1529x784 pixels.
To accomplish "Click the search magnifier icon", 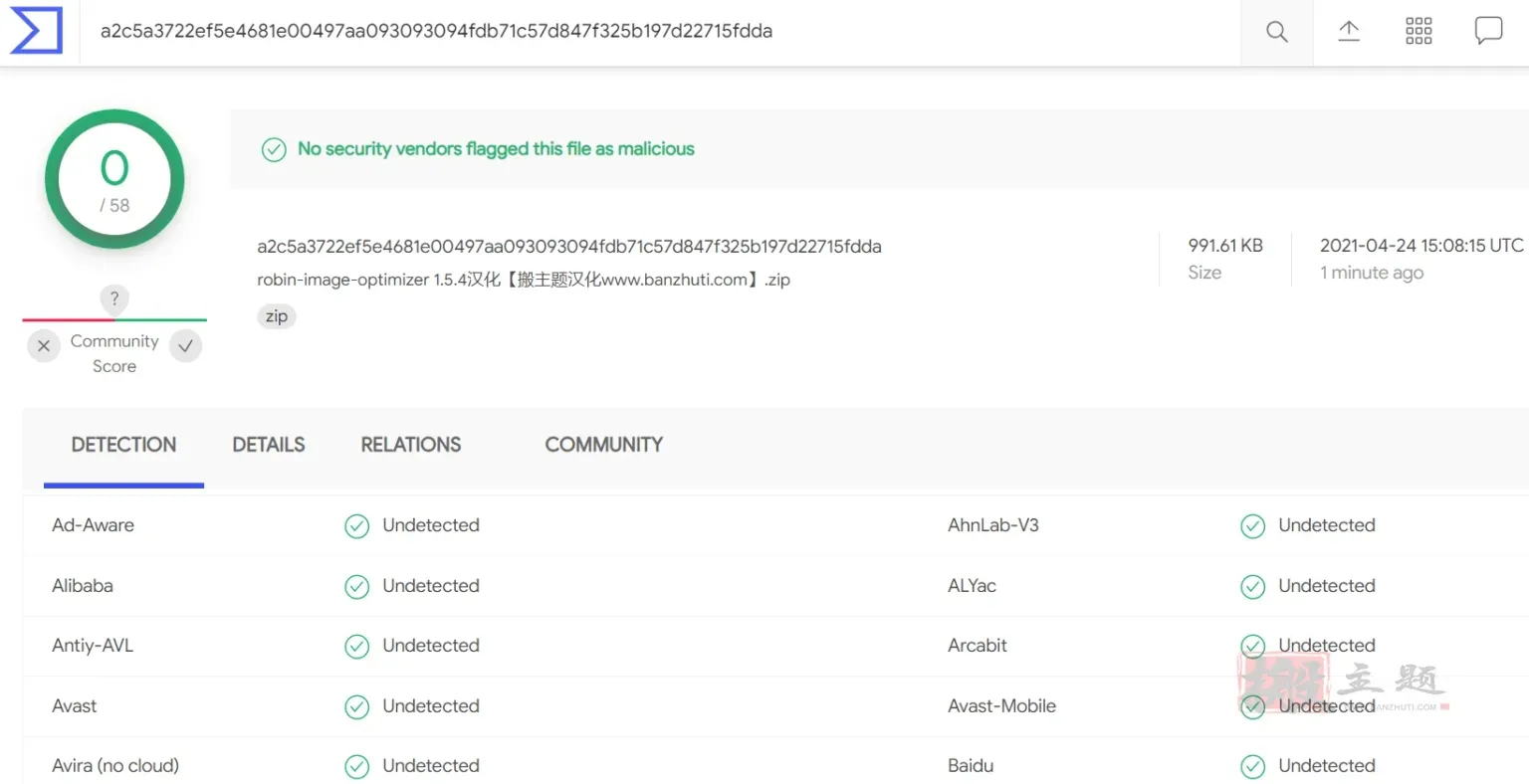I will [x=1277, y=32].
